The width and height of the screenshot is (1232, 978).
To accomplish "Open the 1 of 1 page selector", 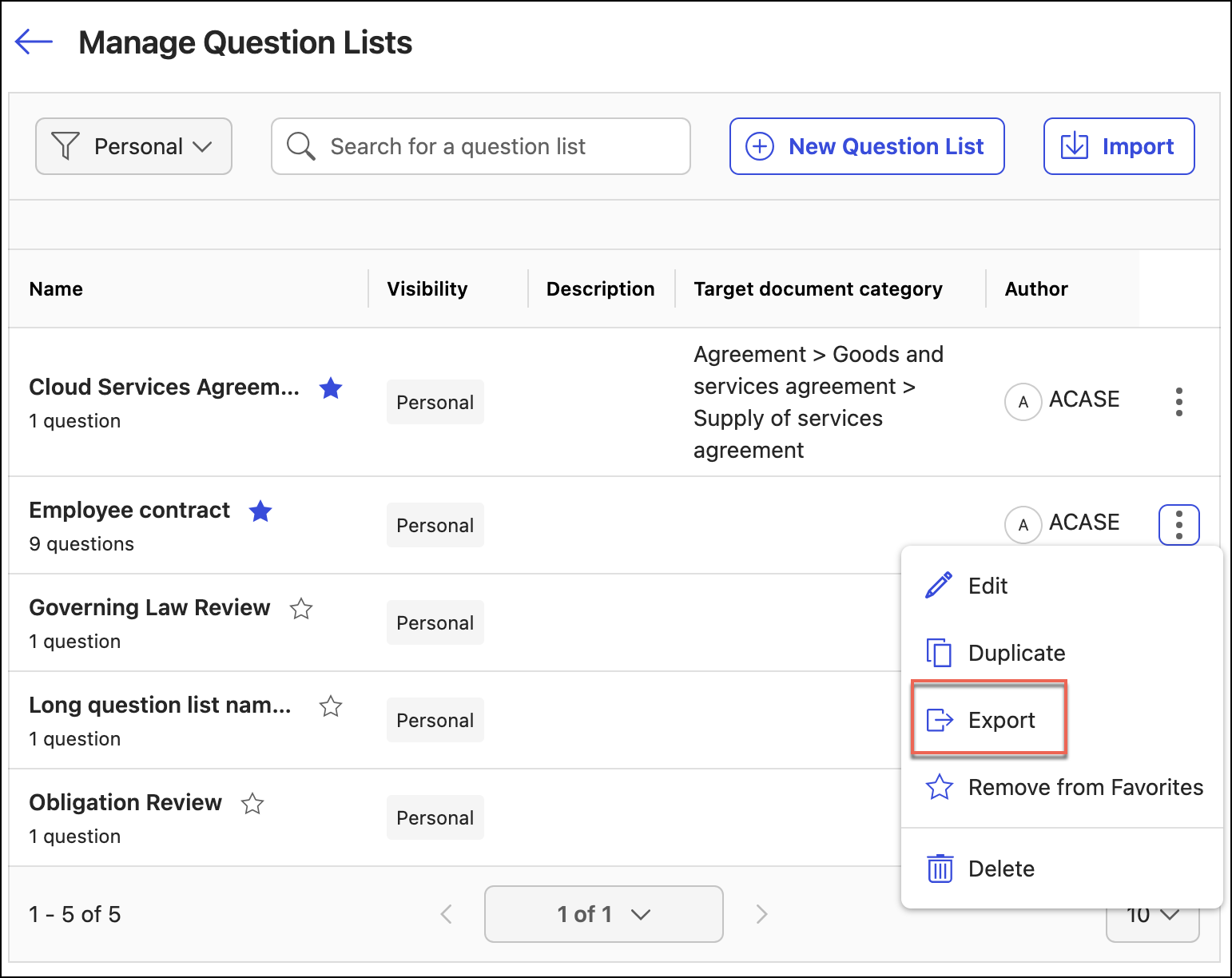I will [x=603, y=914].
